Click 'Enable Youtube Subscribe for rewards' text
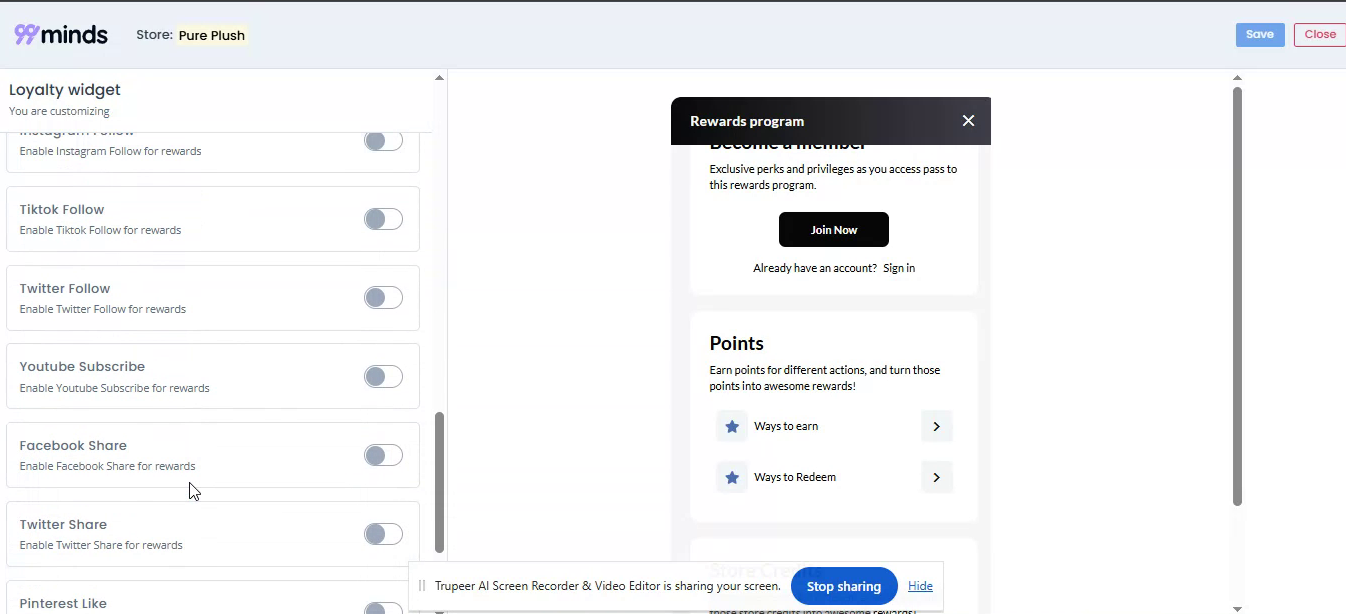 coord(114,388)
